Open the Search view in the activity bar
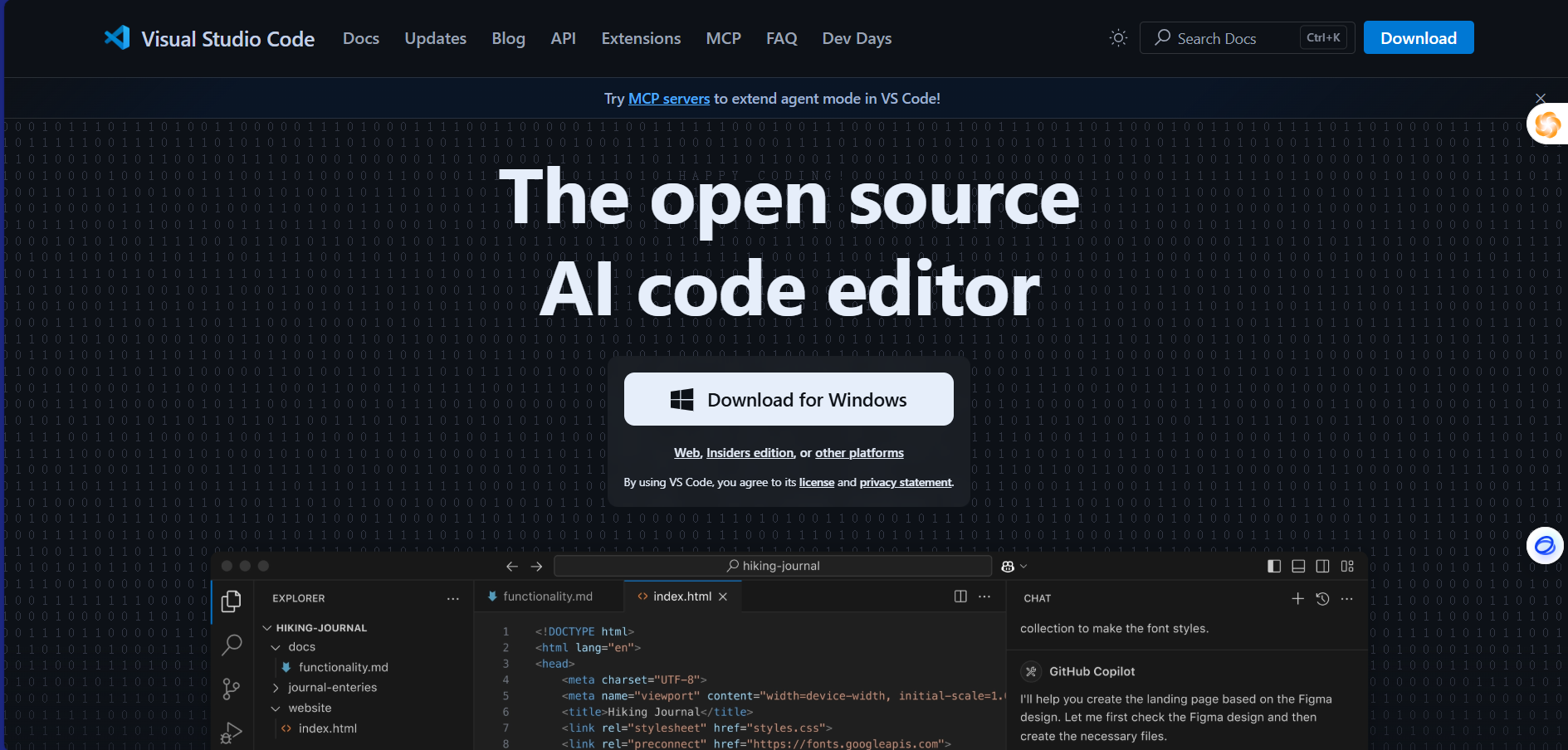This screenshot has height=750, width=1568. point(232,645)
